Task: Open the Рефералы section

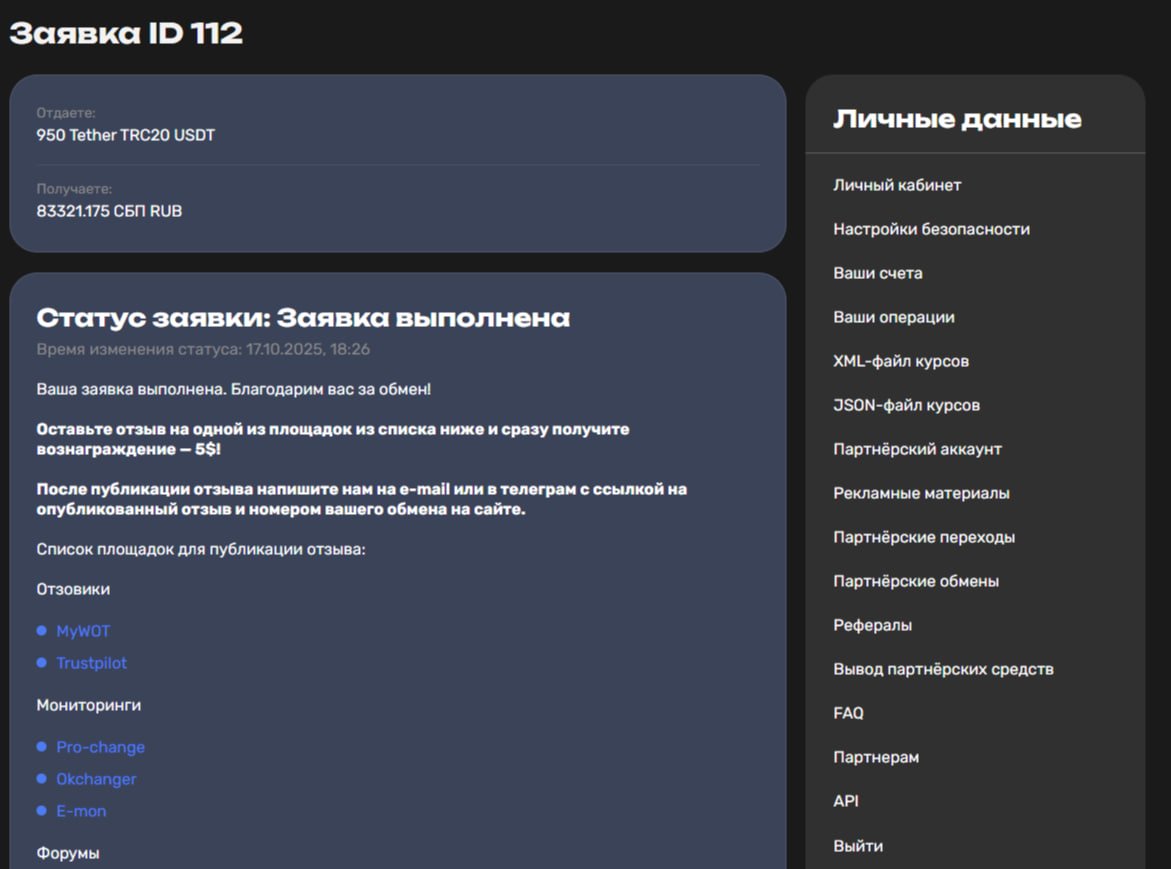Action: (872, 625)
